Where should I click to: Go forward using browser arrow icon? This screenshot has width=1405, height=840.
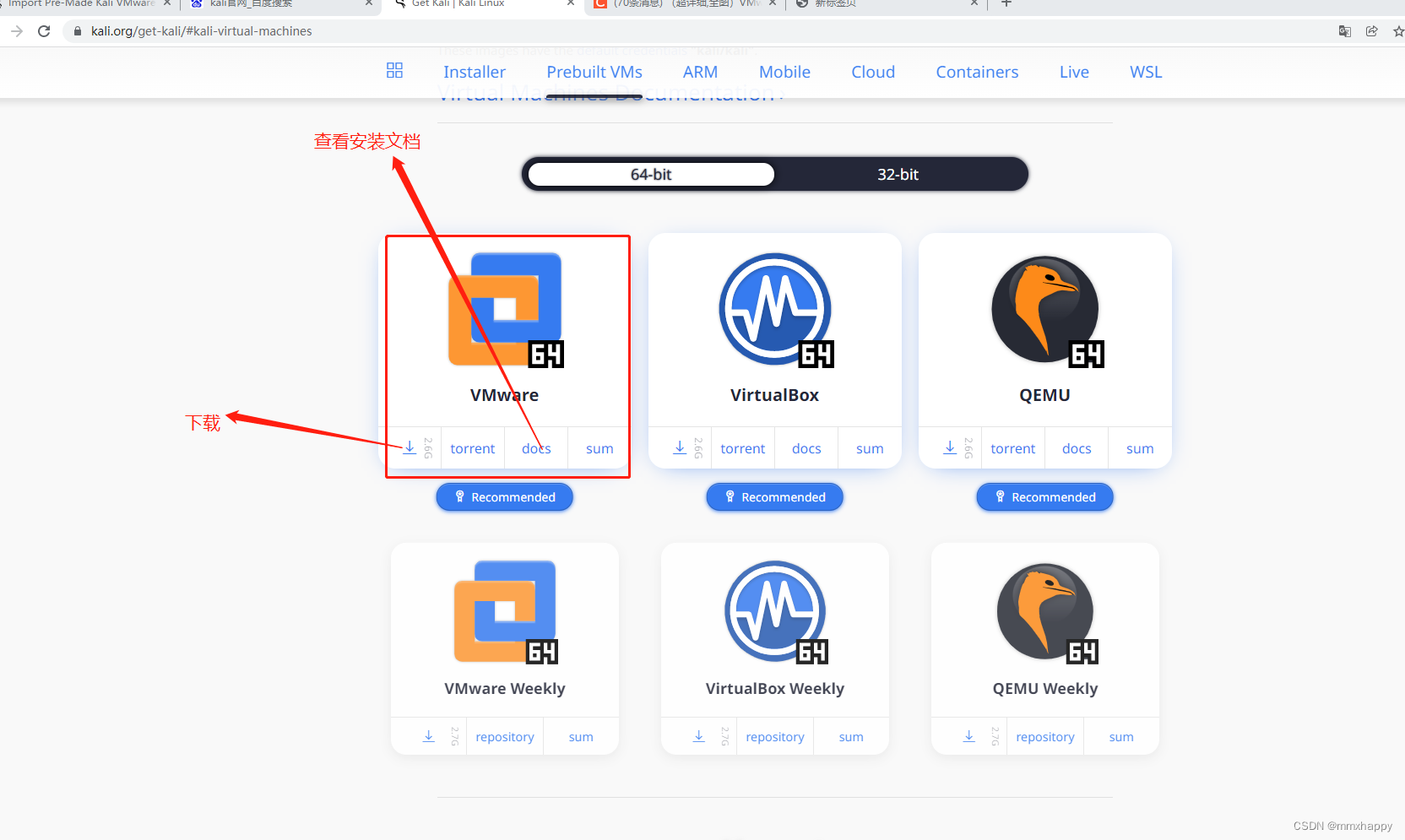coord(17,31)
